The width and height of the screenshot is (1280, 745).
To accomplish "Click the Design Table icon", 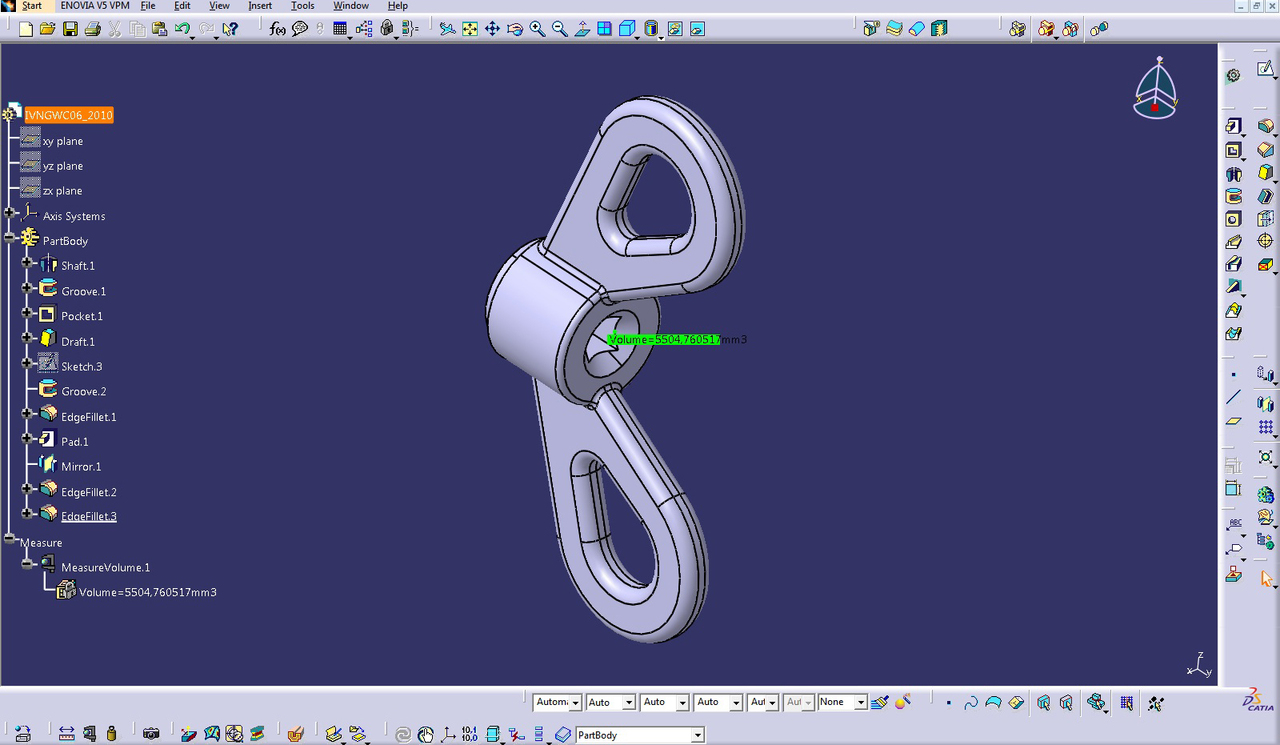I will coord(340,29).
